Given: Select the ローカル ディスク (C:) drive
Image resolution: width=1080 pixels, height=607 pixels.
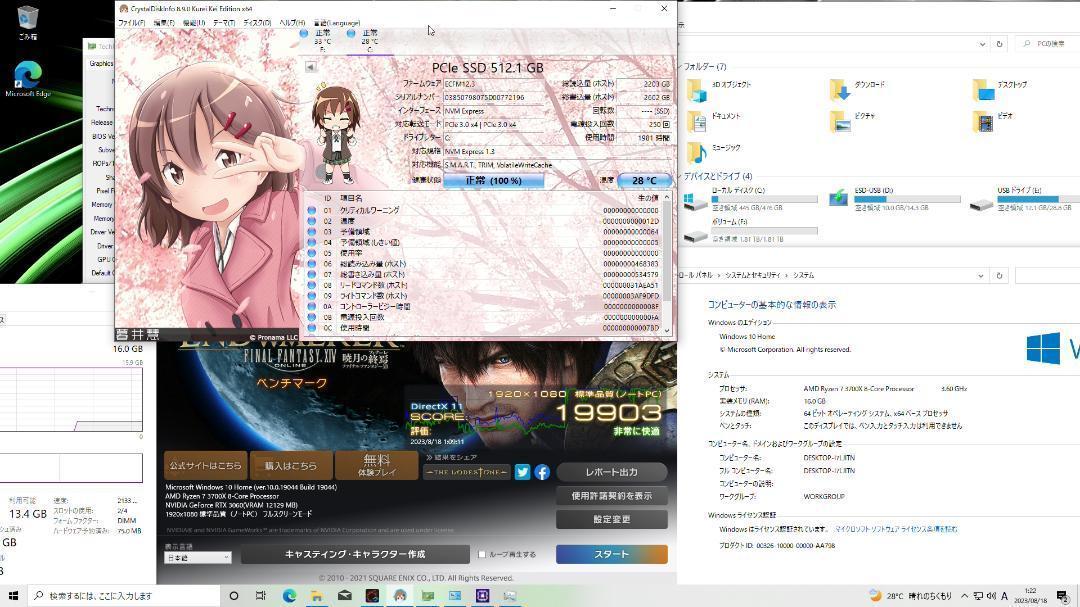Looking at the screenshot, I should pos(750,198).
